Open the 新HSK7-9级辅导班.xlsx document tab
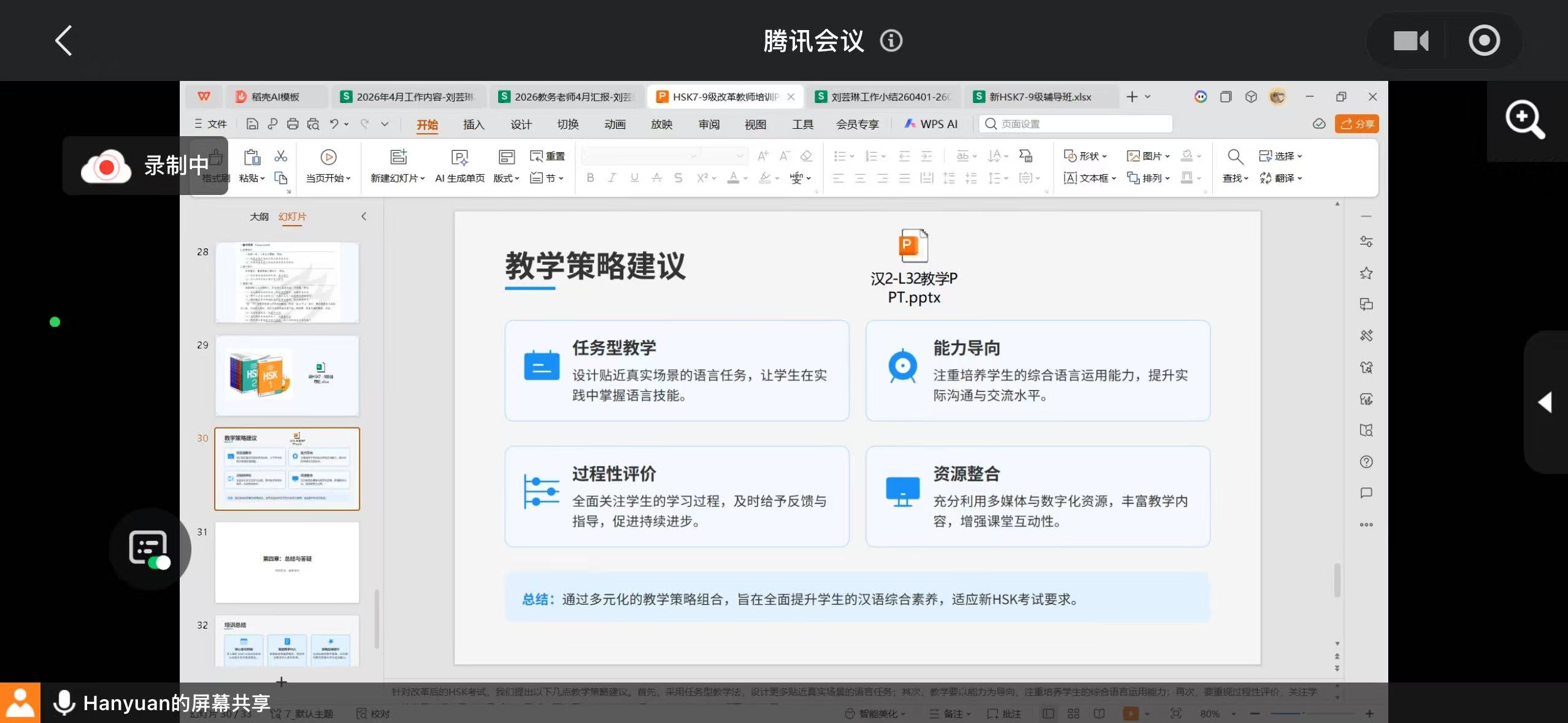 click(x=1040, y=97)
